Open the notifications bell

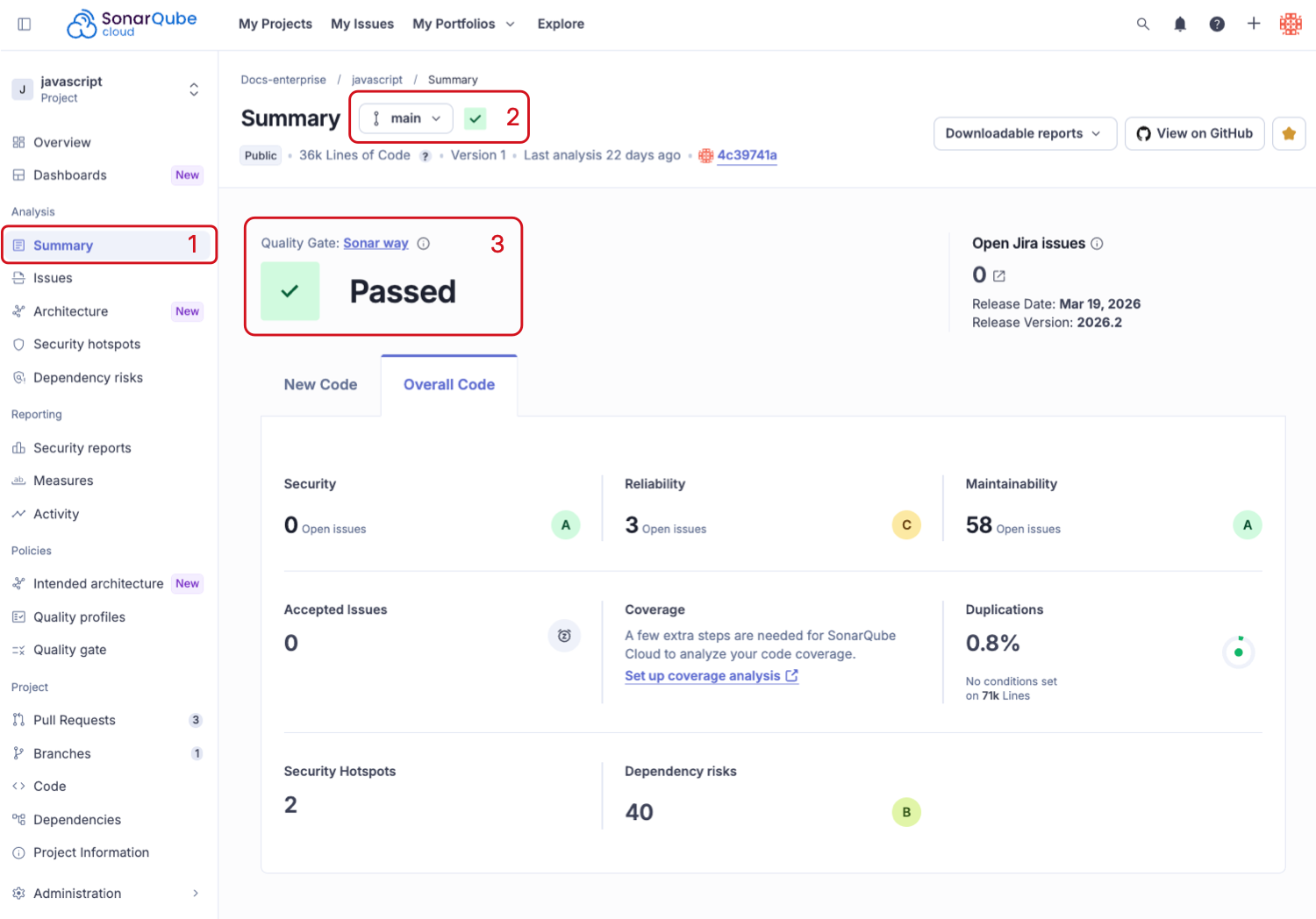(x=1180, y=24)
